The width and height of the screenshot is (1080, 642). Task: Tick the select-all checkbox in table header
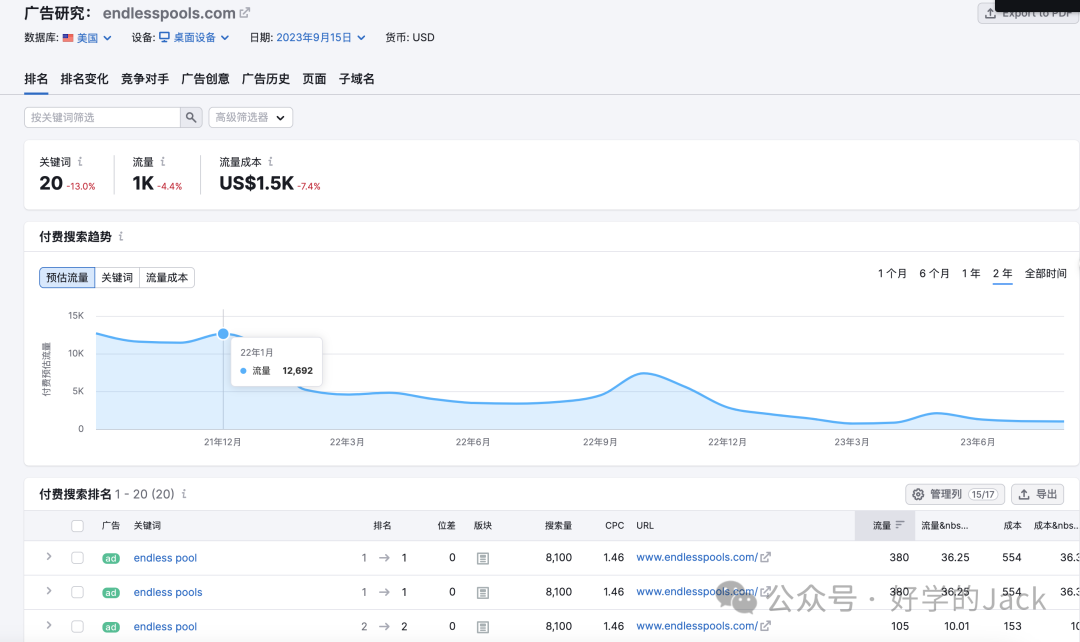tap(77, 526)
